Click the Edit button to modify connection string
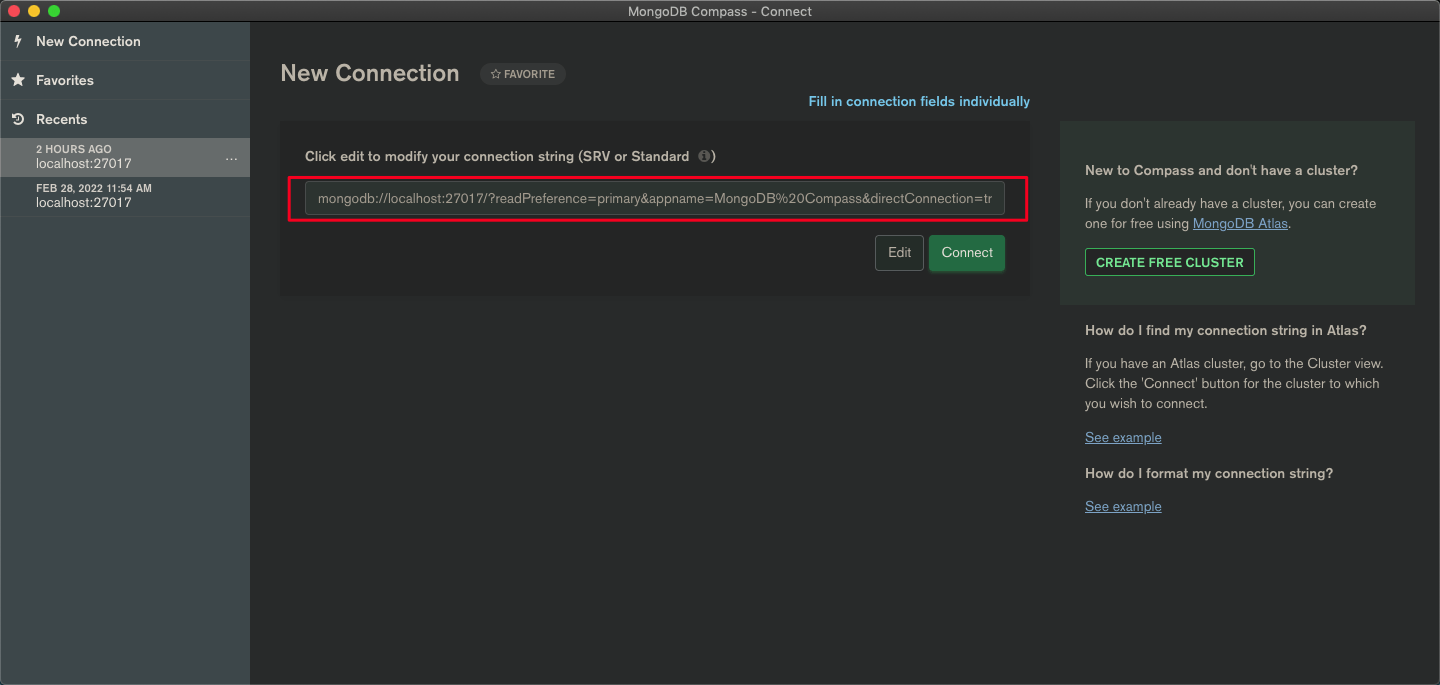 tap(898, 252)
